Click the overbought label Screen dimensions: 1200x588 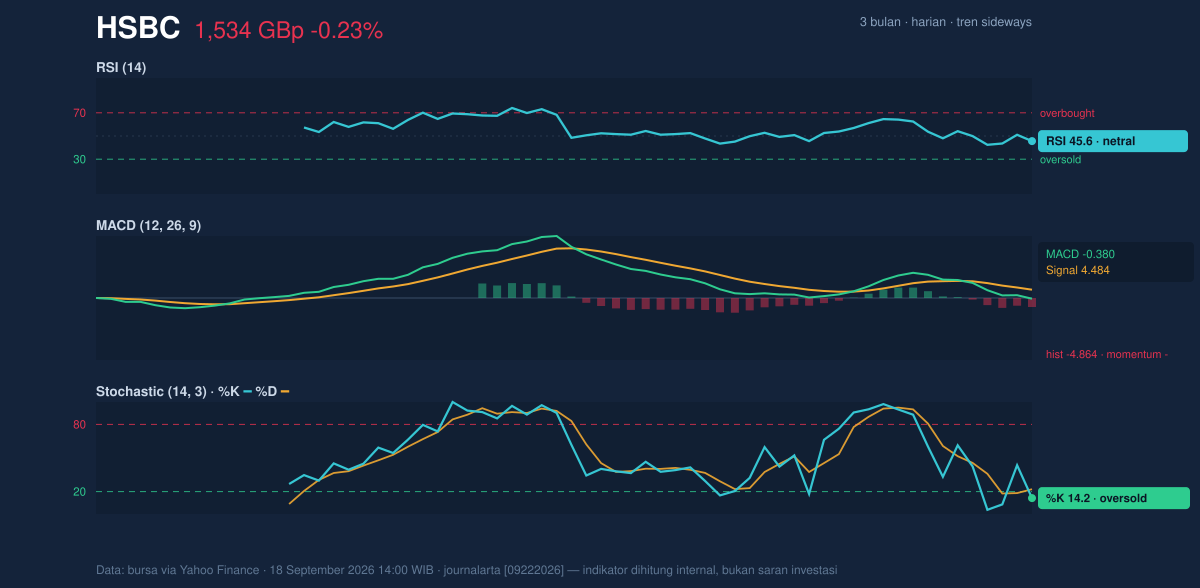pyautogui.click(x=1067, y=113)
